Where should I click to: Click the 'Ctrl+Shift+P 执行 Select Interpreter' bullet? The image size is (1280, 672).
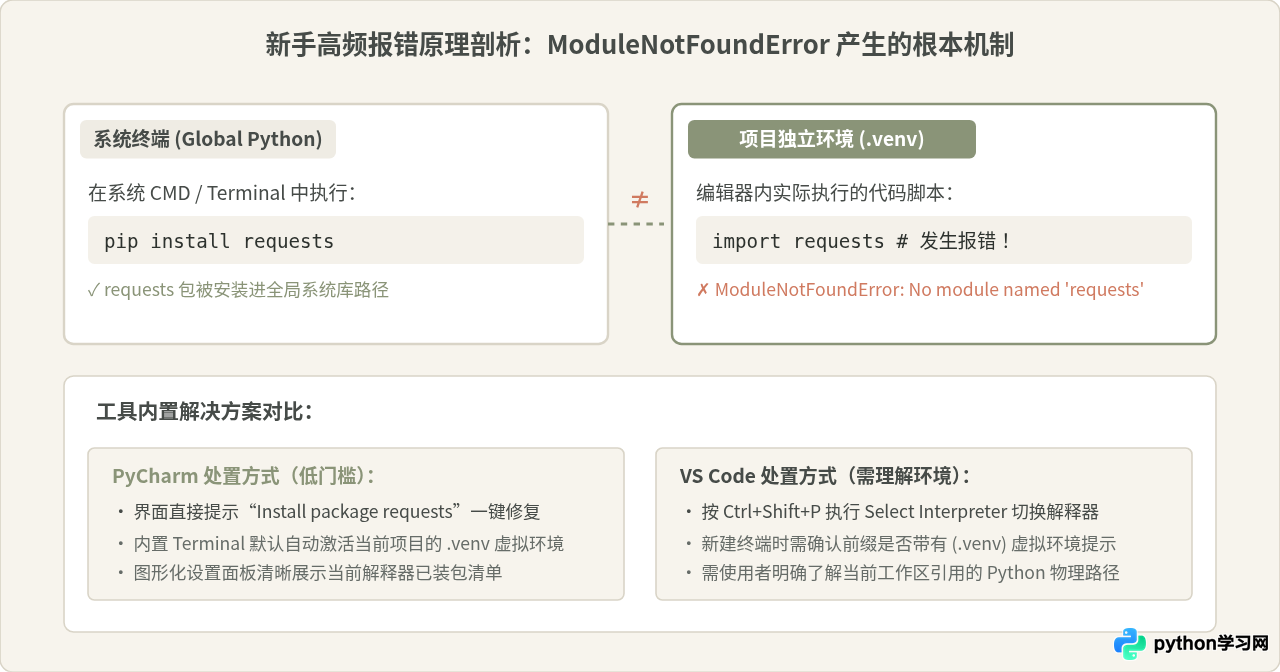(890, 512)
